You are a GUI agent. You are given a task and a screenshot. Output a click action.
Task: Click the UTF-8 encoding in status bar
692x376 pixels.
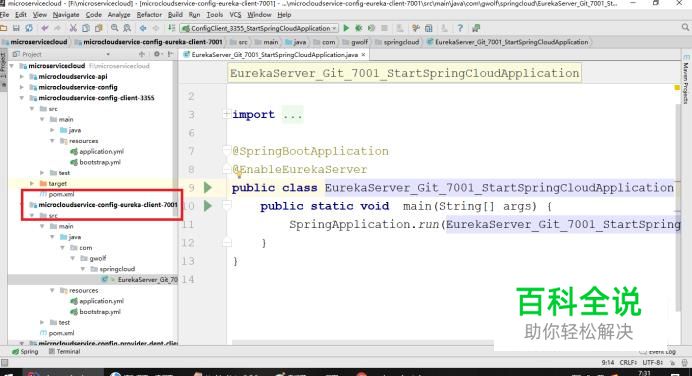tap(653, 363)
